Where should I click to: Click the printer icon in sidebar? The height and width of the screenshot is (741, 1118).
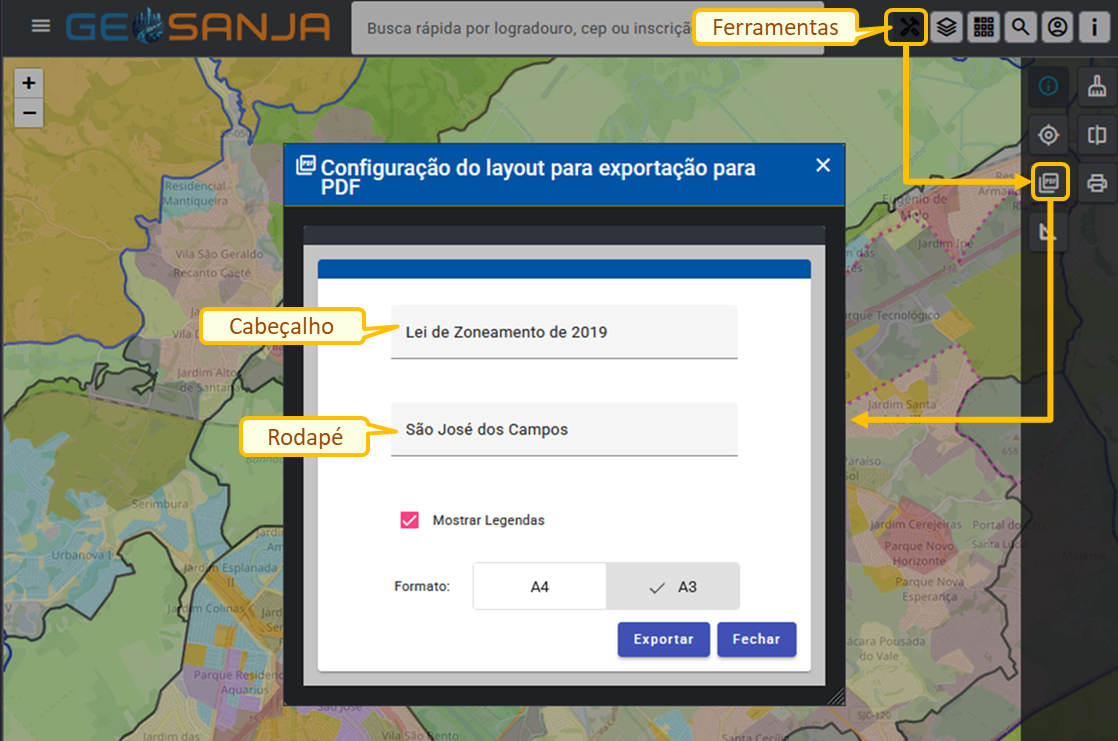[1097, 182]
